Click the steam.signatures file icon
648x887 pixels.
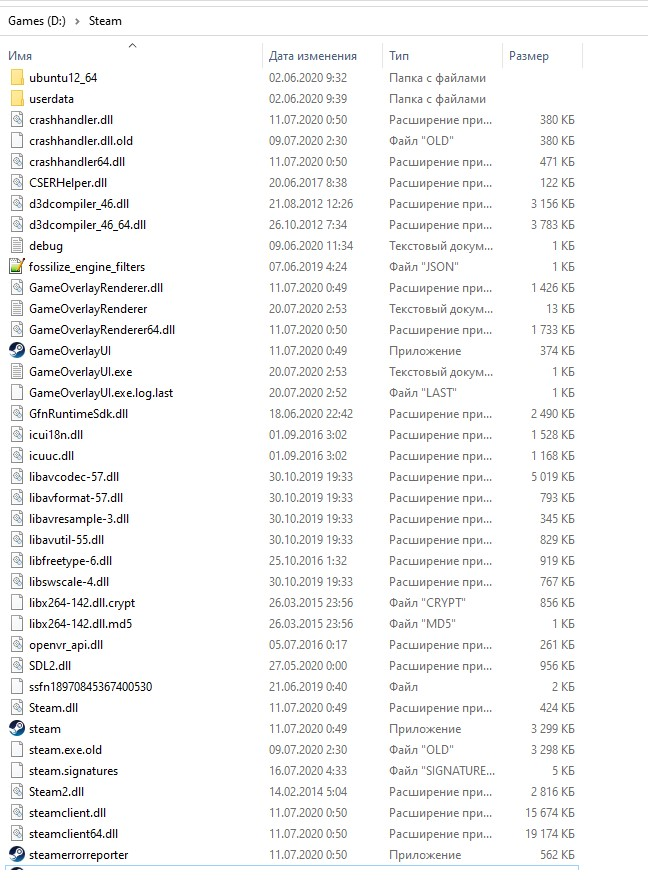[18, 770]
